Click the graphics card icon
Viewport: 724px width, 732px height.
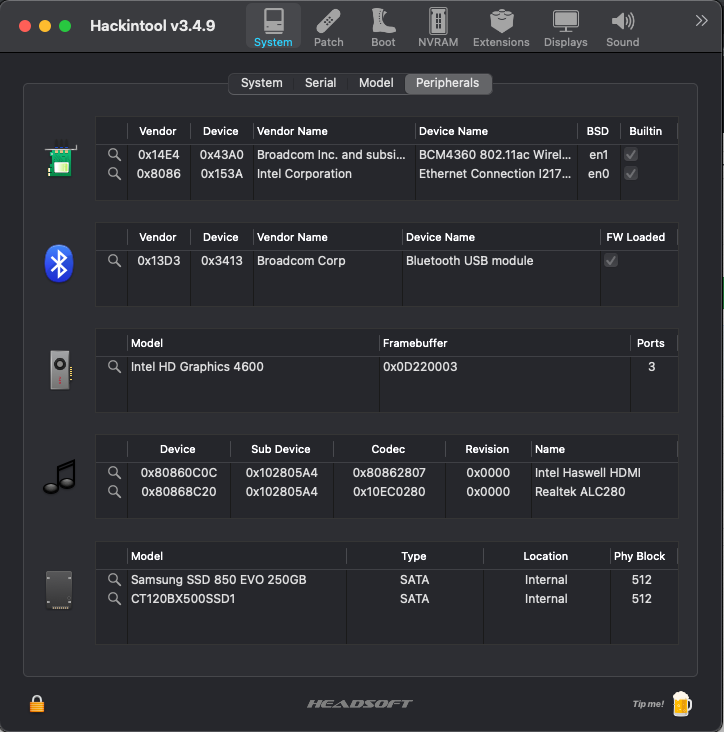(x=60, y=370)
